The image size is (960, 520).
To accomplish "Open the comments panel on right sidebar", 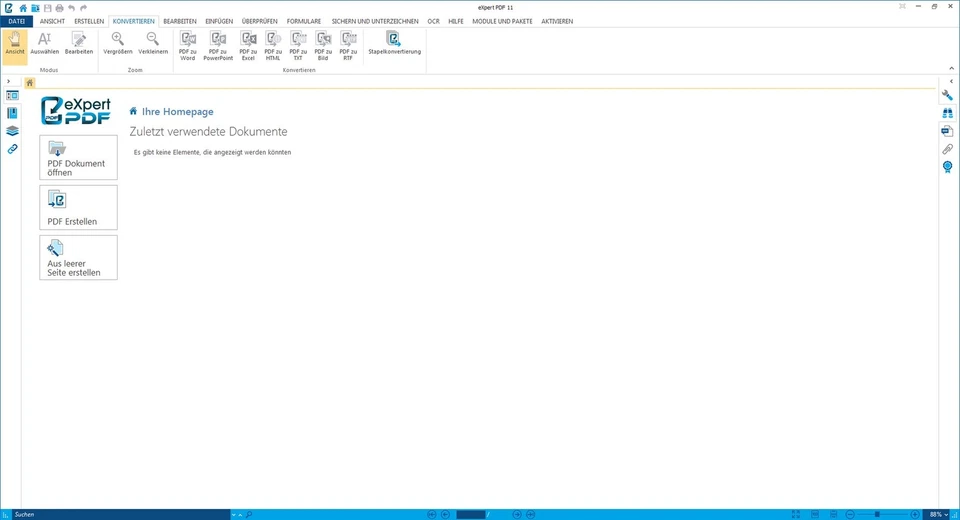I will [947, 131].
